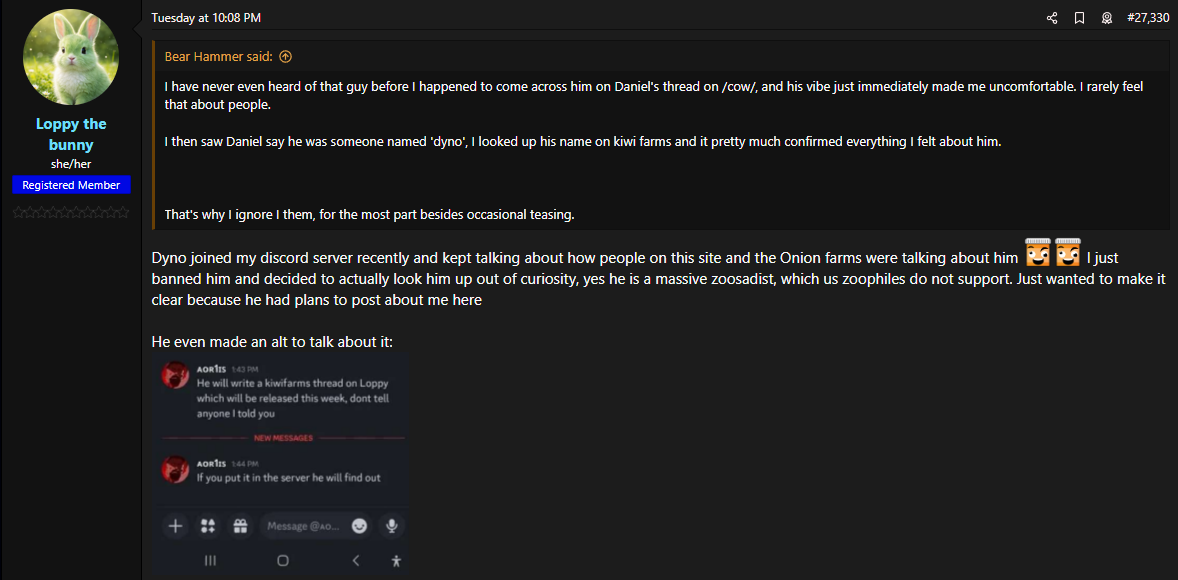The width and height of the screenshot is (1178, 580).
Task: Click the plus icon in Discord screenshot
Action: (175, 525)
